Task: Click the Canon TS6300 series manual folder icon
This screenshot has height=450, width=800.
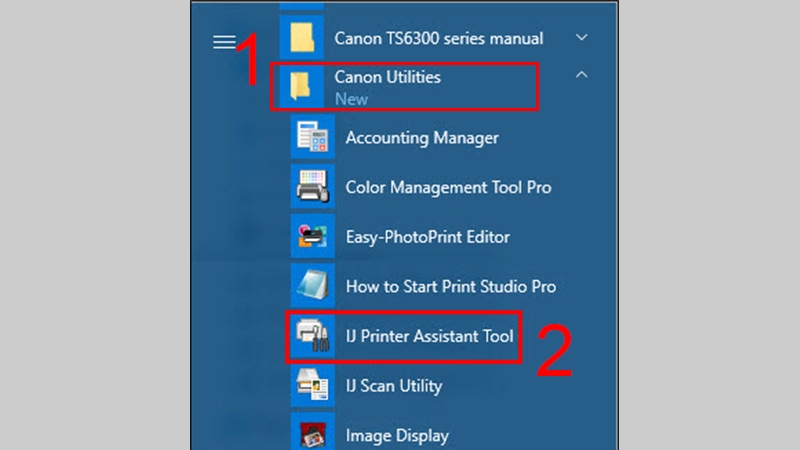Action: coord(300,38)
